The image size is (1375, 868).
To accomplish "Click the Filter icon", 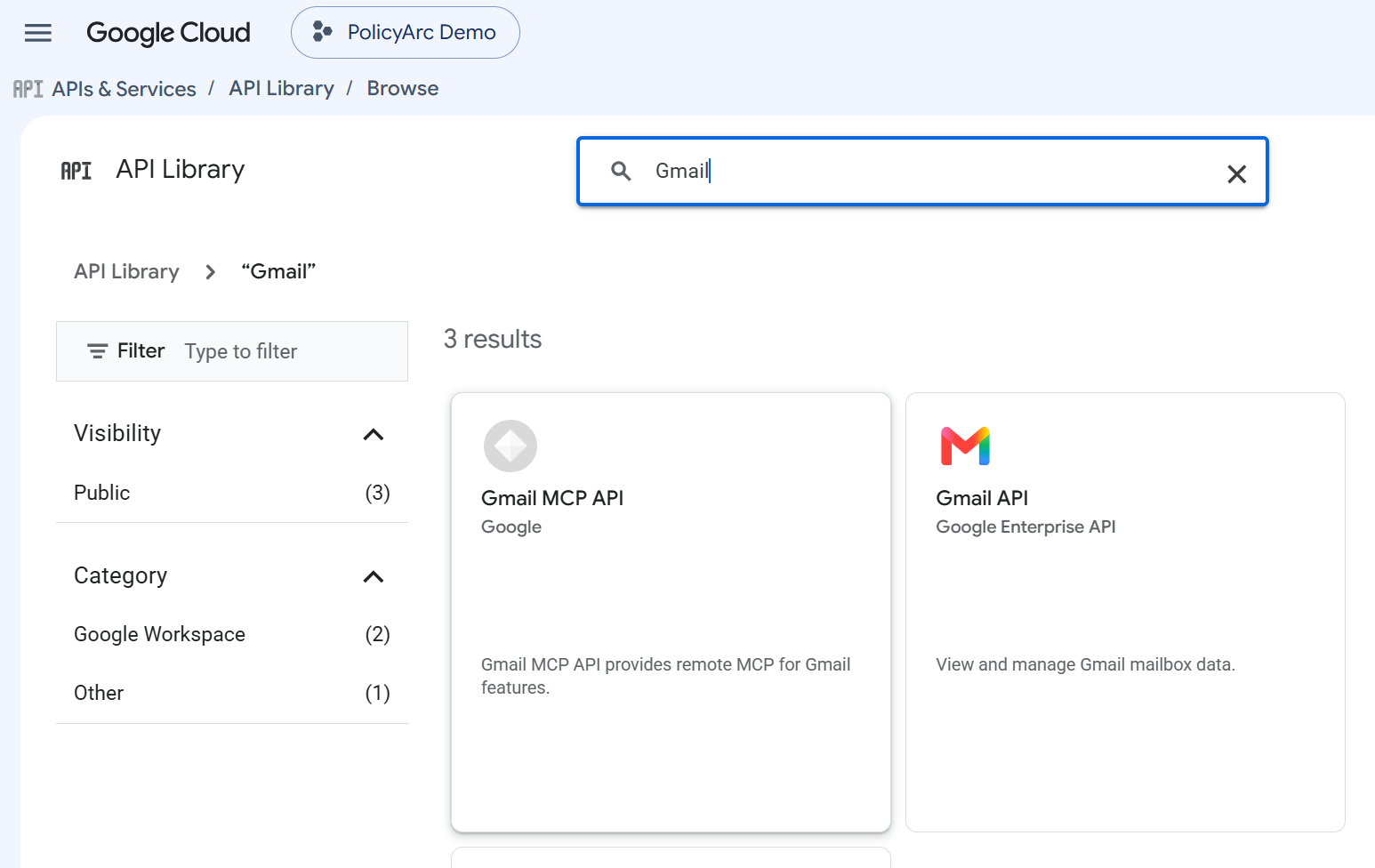I will (98, 351).
